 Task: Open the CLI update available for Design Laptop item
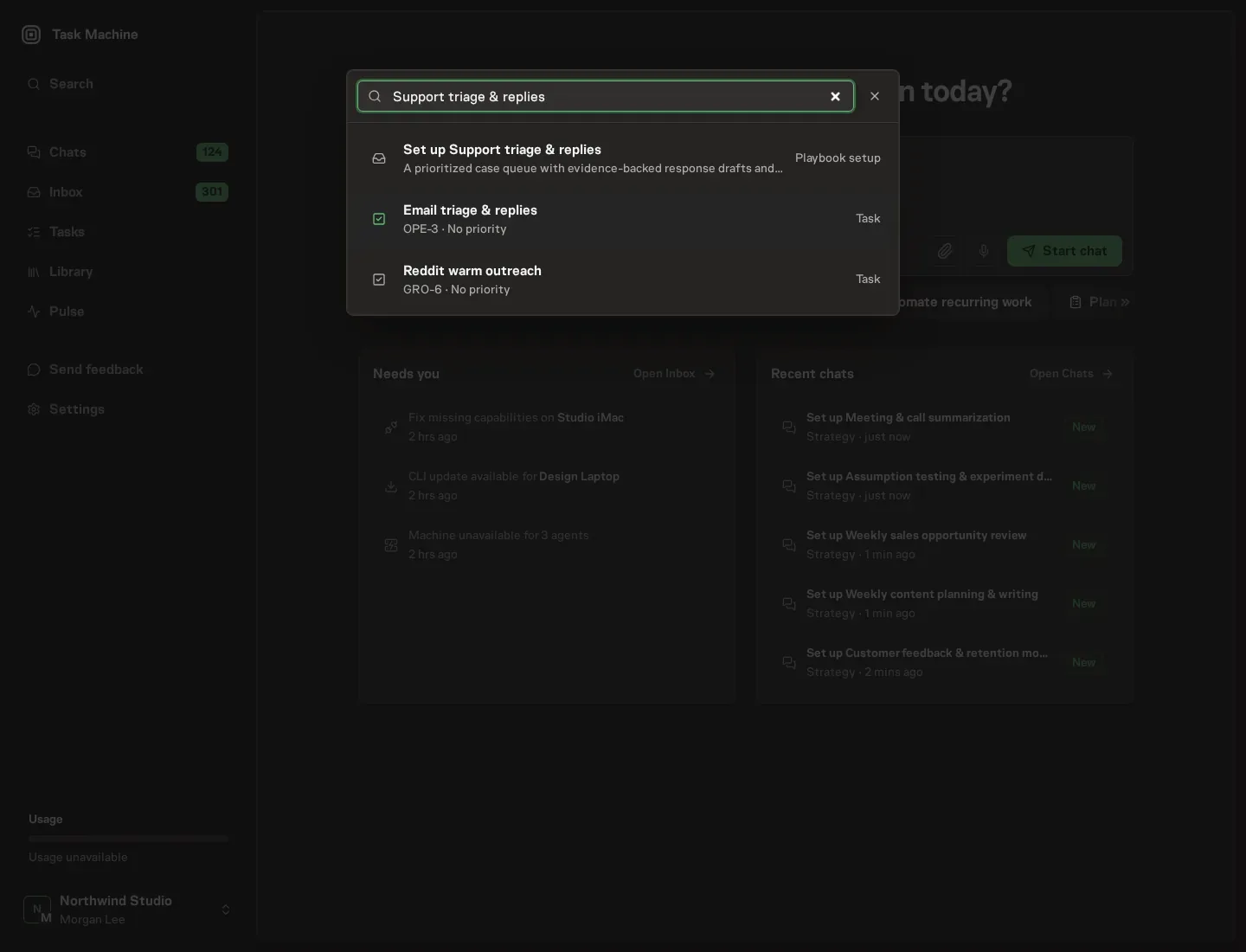pyautogui.click(x=547, y=486)
